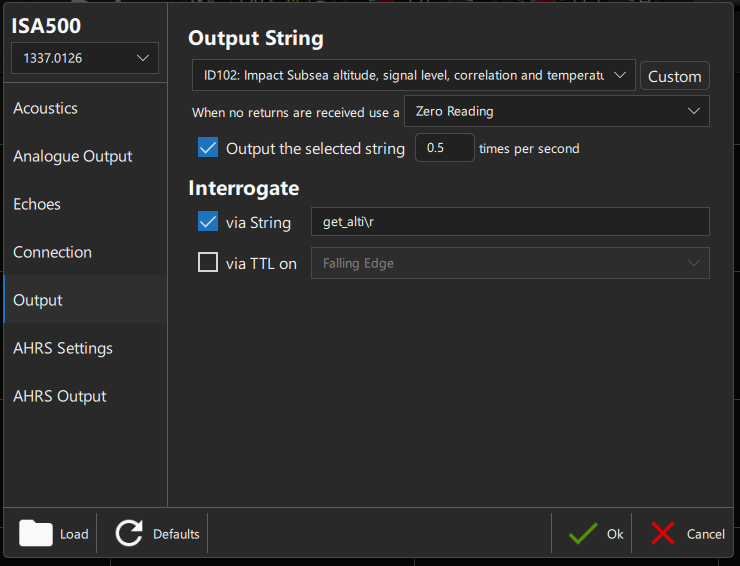
Task: Go to the Echoes tab
Action: point(37,204)
